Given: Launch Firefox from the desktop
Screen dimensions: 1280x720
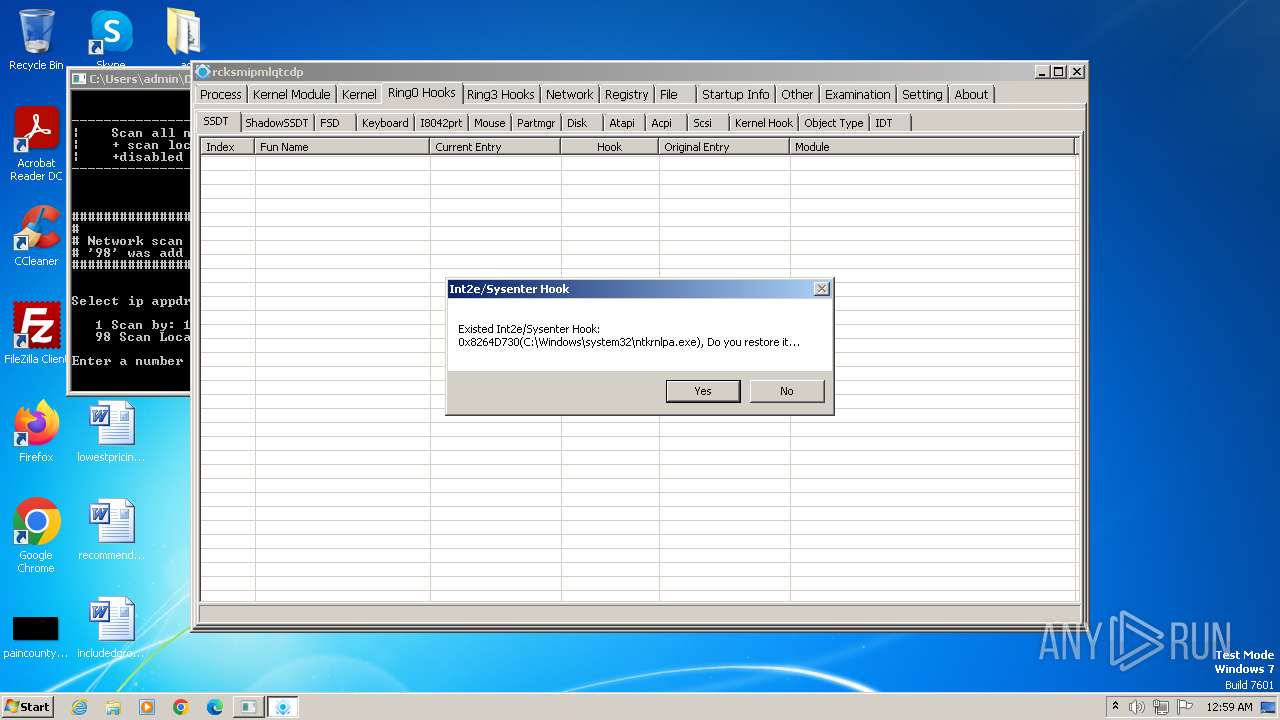Looking at the screenshot, I should [x=36, y=432].
